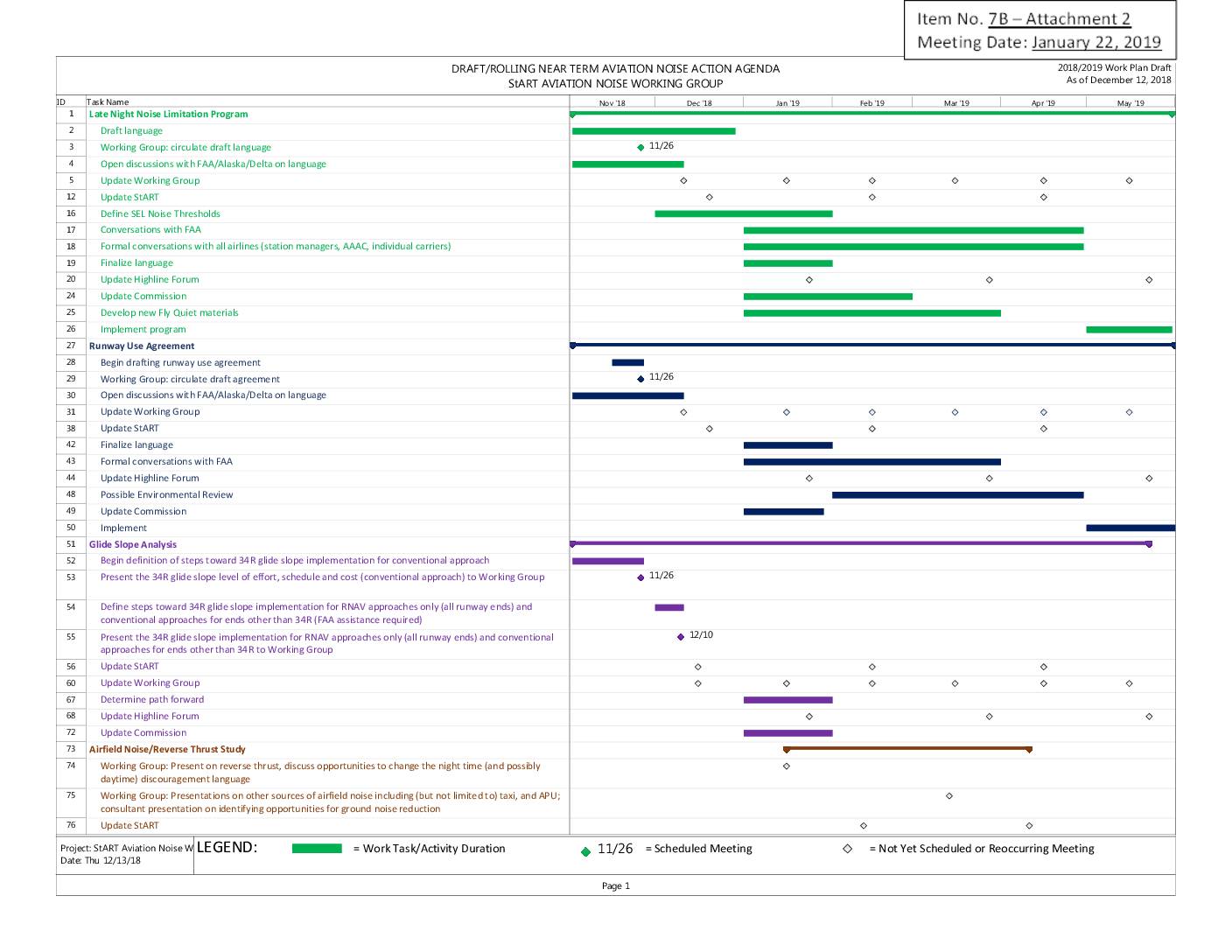Click the green Scheduled Meeting diamond in the legend
The height and width of the screenshot is (952, 1232).
point(585,851)
